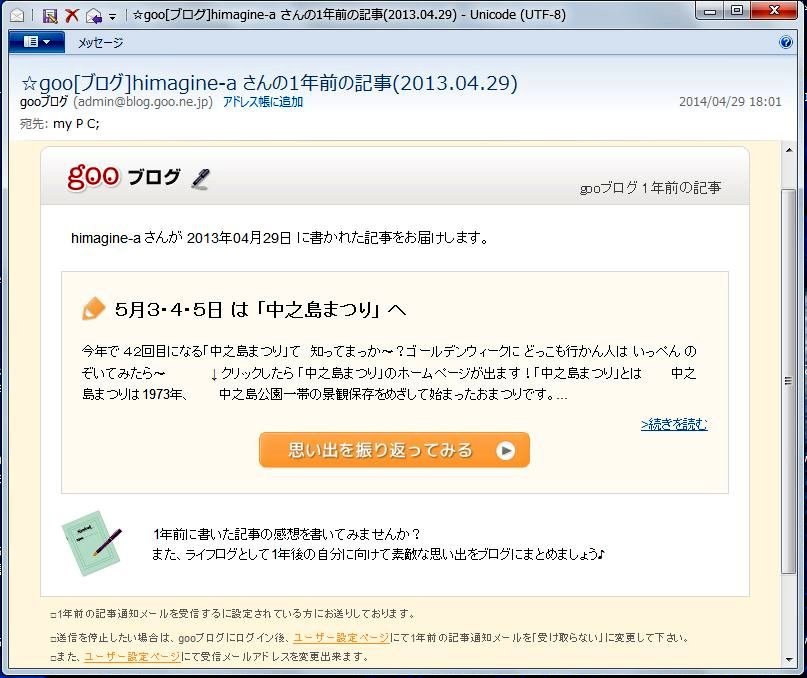Save the message with the floppy disk icon
This screenshot has width=807, height=678.
point(50,16)
